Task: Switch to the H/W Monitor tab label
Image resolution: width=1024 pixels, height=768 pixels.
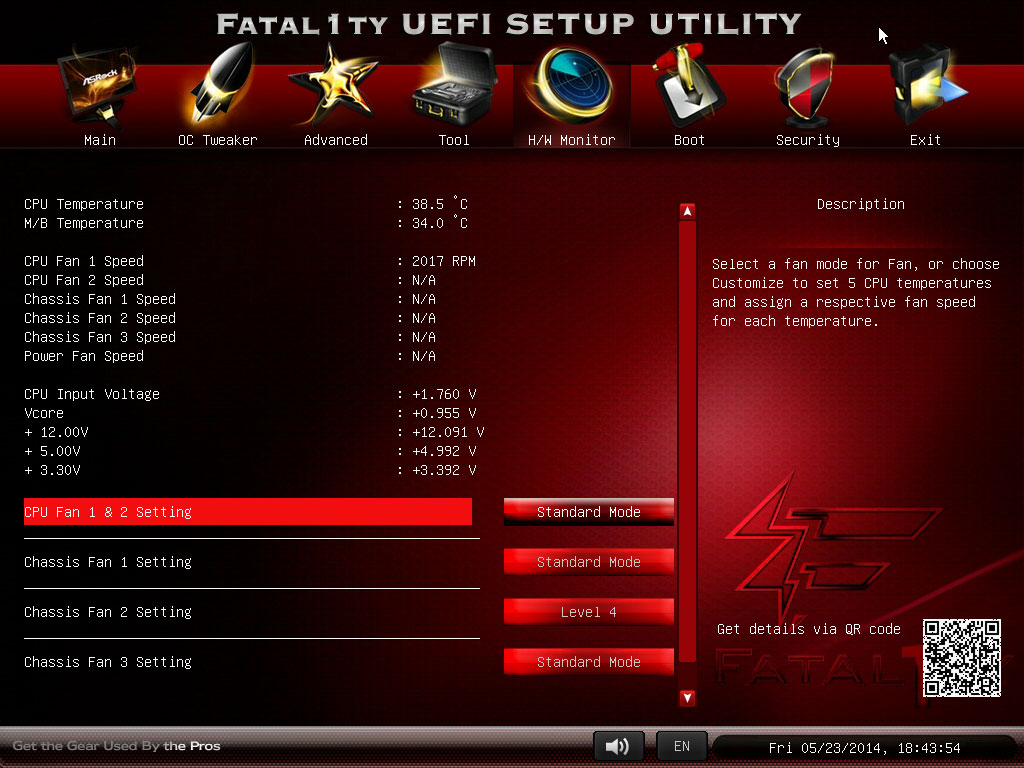Action: [x=571, y=140]
